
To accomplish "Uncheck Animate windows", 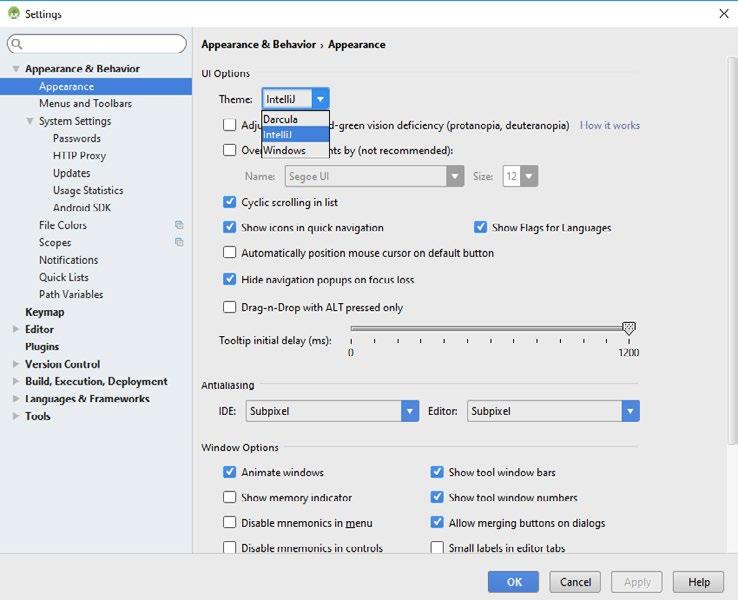I will pos(229,472).
